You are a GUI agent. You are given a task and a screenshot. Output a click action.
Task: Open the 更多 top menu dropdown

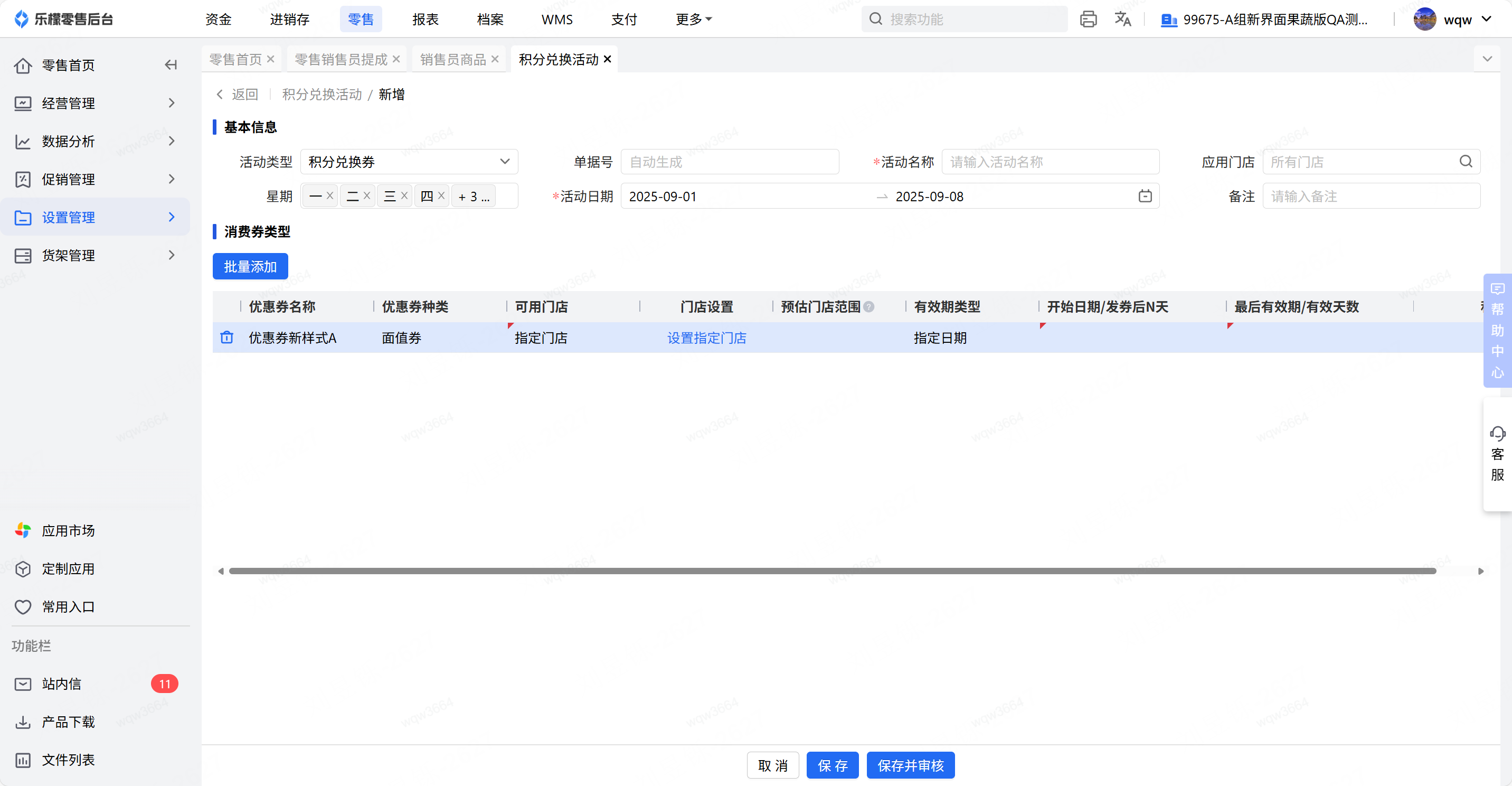click(x=693, y=20)
